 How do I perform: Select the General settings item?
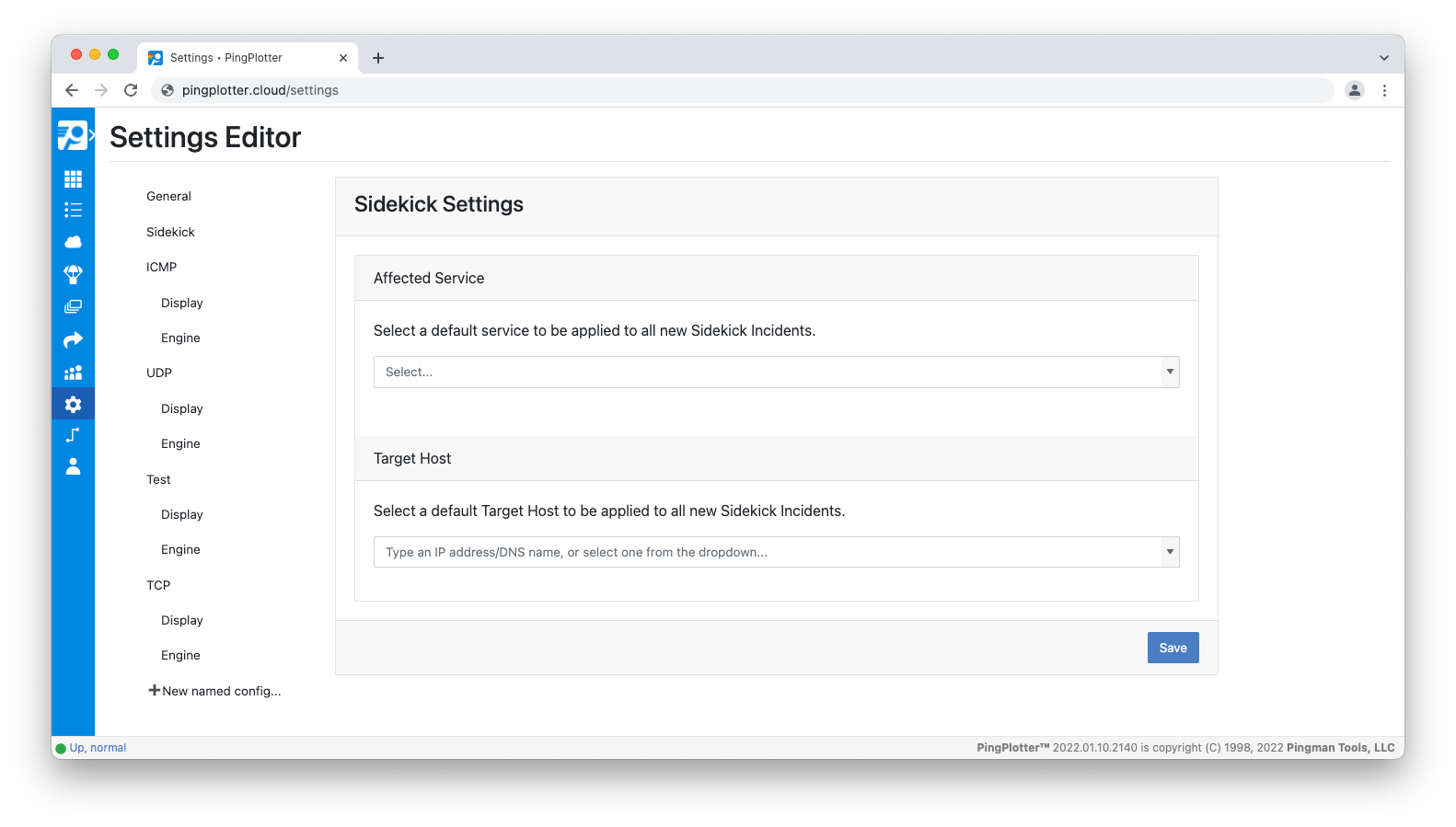(168, 196)
